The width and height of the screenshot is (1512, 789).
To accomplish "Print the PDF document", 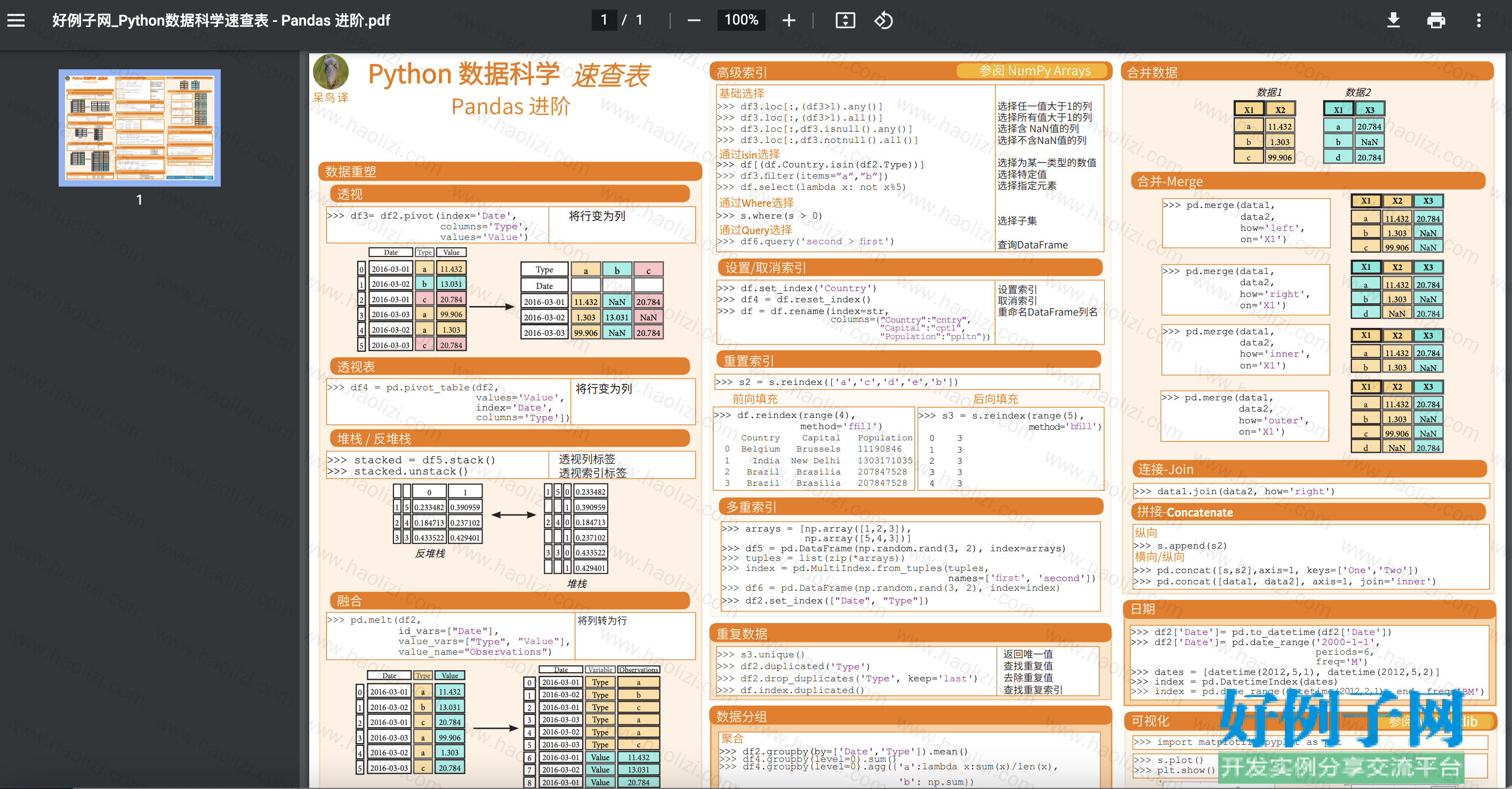I will click(1436, 21).
